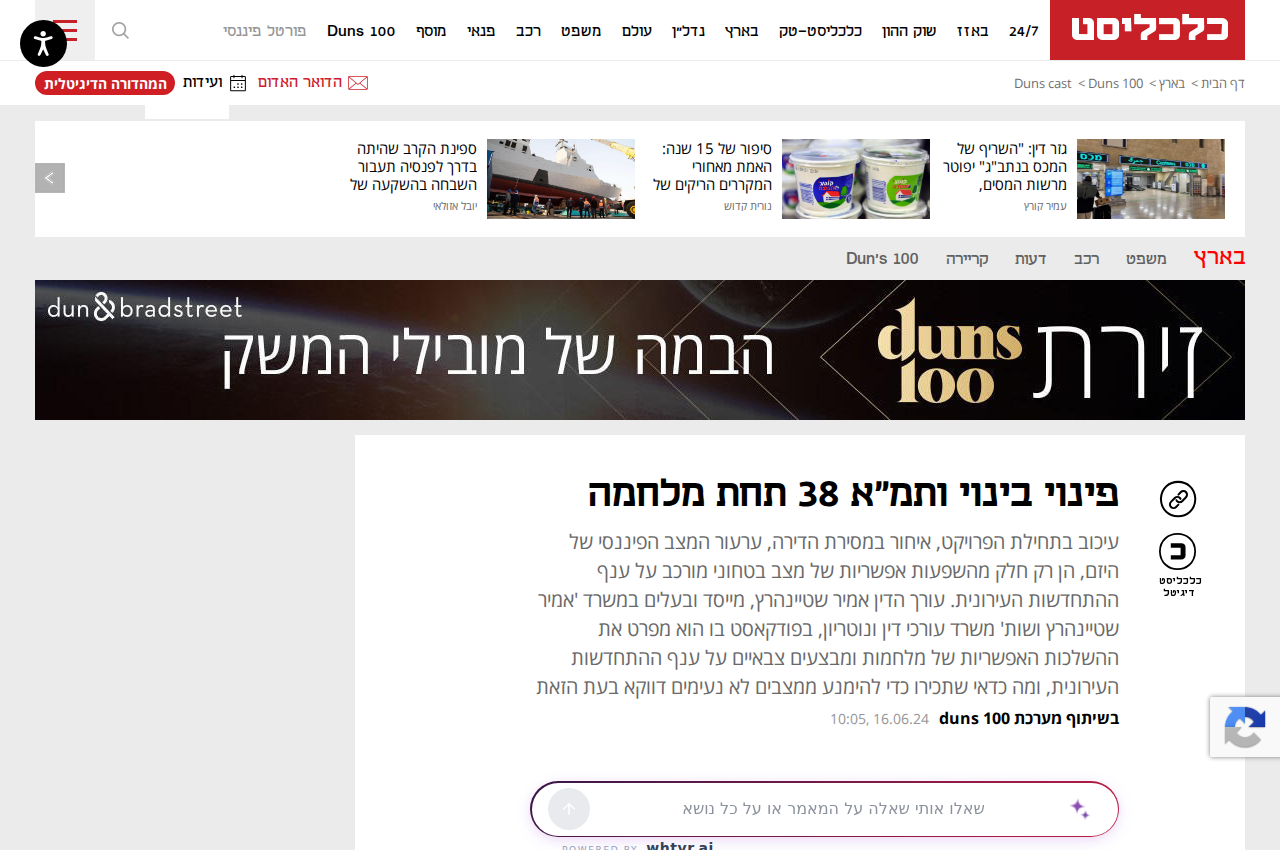Screen dimensions: 1280x850
Task: Copy article link with chain icon
Action: [1178, 499]
